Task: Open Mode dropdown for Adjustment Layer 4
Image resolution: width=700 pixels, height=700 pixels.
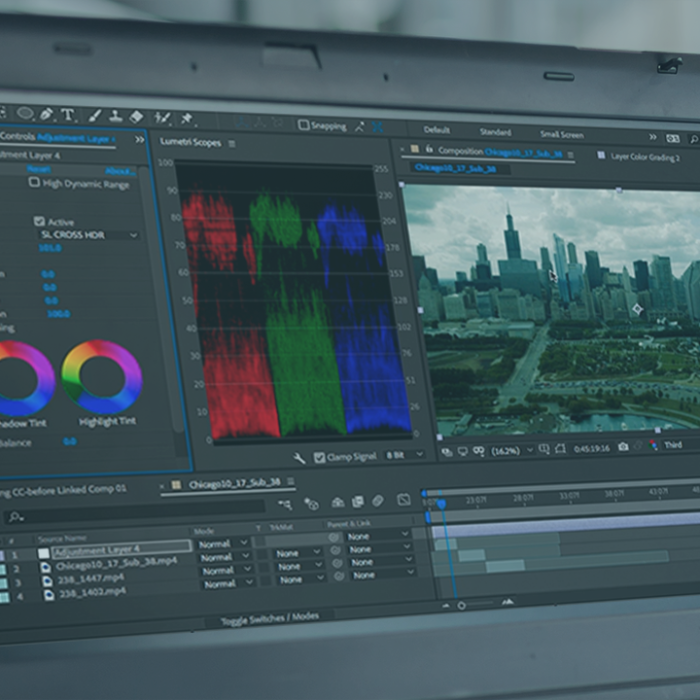Action: [223, 544]
